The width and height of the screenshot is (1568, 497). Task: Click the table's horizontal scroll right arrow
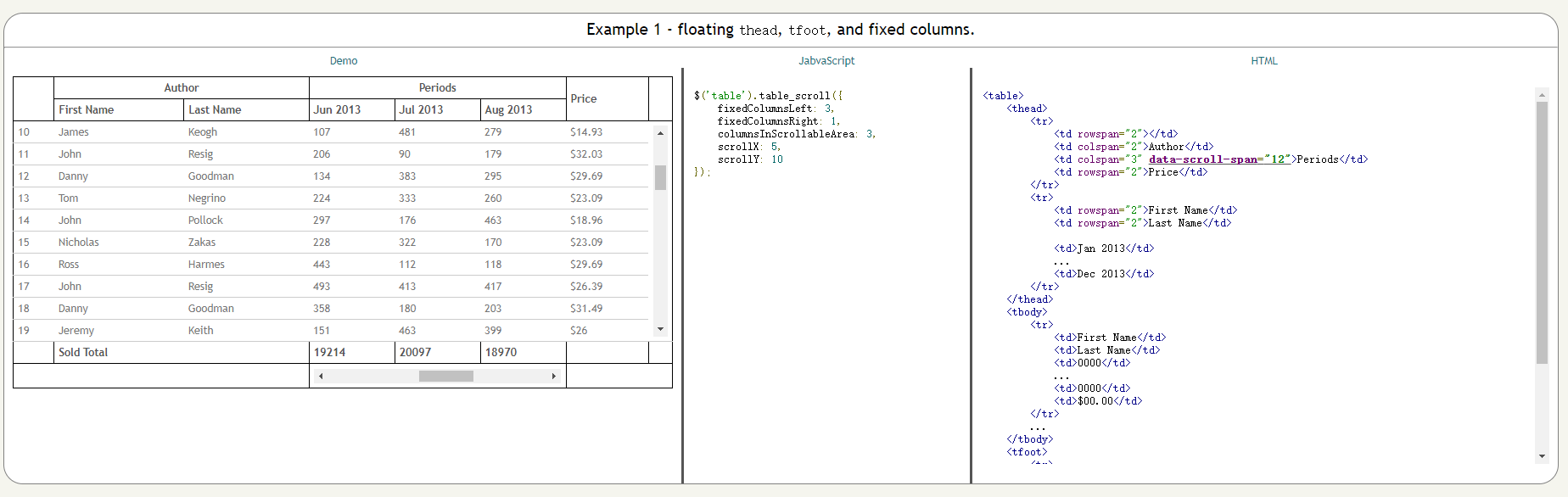[x=554, y=376]
